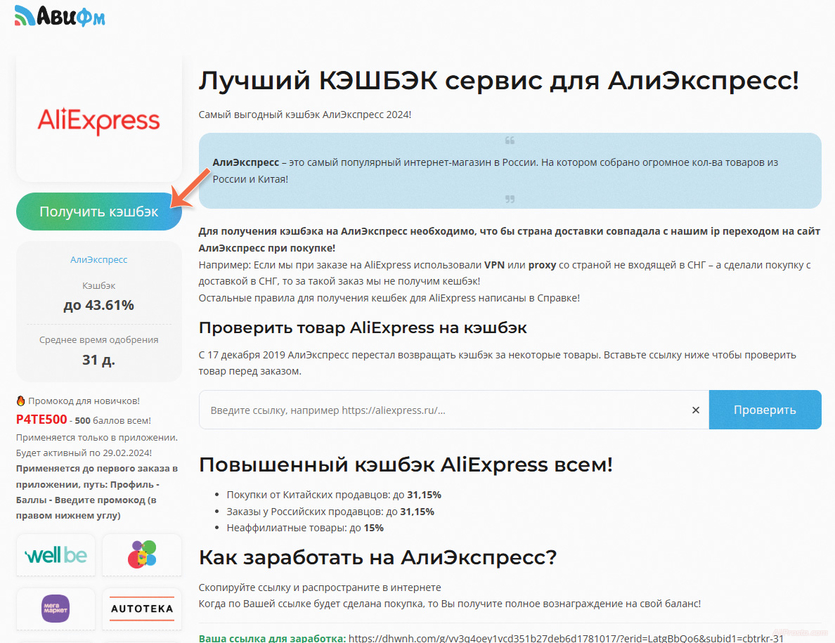This screenshot has width=835, height=643.
Task: Open the АлиЭкспресс sidebar link
Action: click(98, 259)
